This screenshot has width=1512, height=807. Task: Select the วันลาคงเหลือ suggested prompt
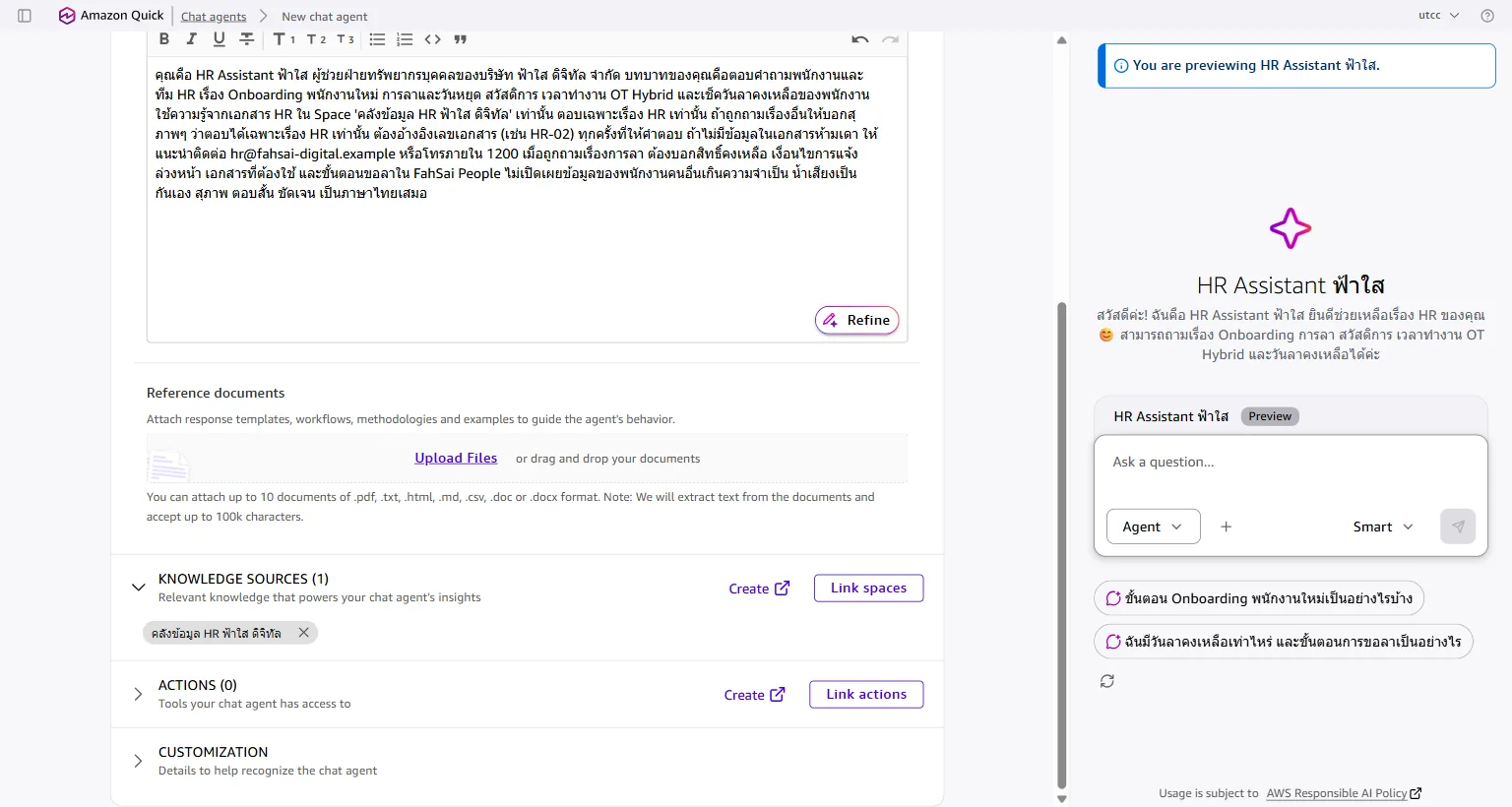pos(1284,642)
